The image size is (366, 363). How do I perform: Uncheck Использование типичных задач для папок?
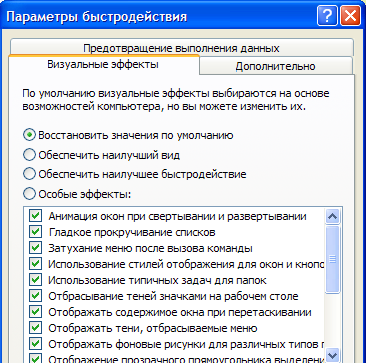[35, 280]
